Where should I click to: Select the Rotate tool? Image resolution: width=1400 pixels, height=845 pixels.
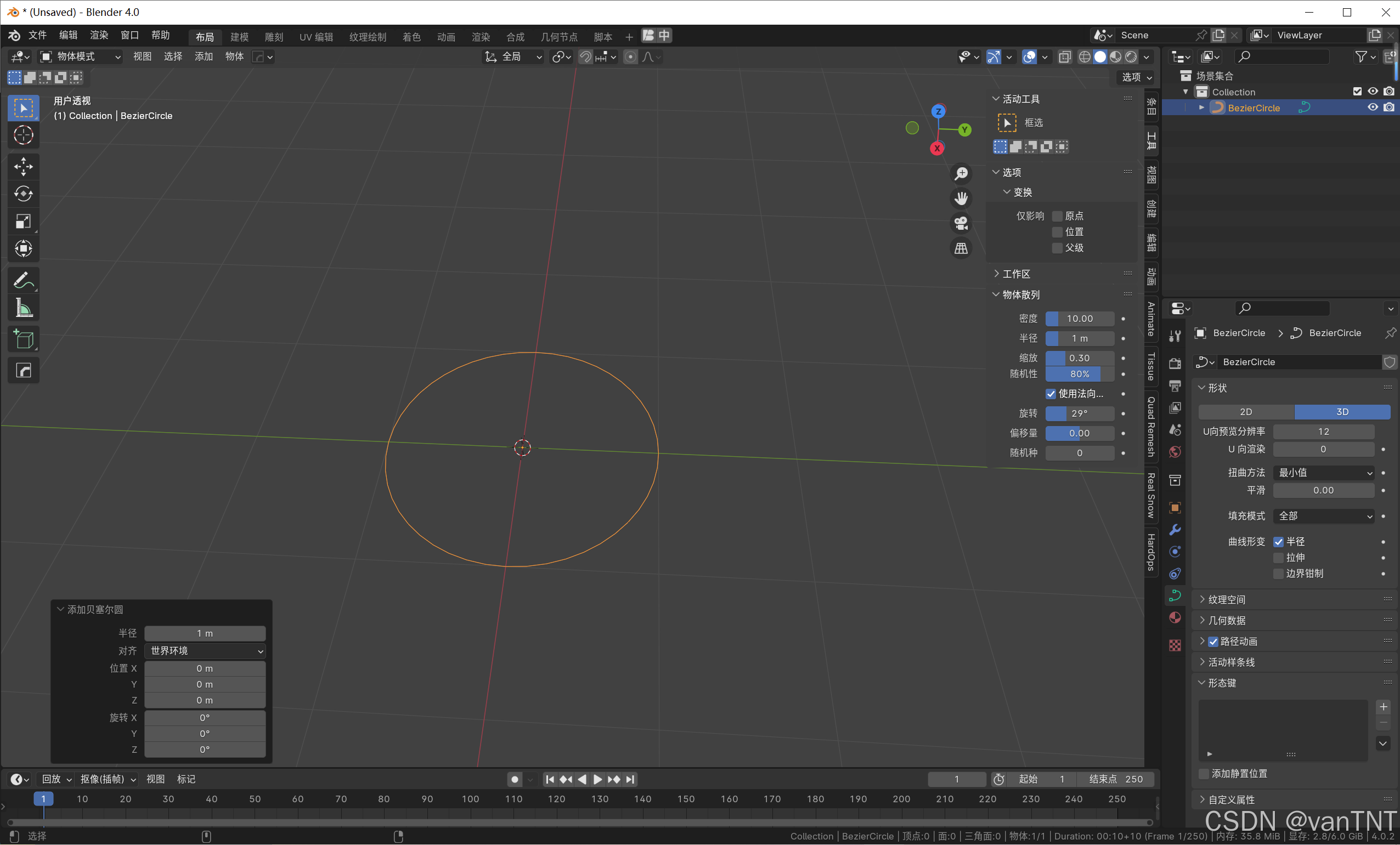point(23,194)
